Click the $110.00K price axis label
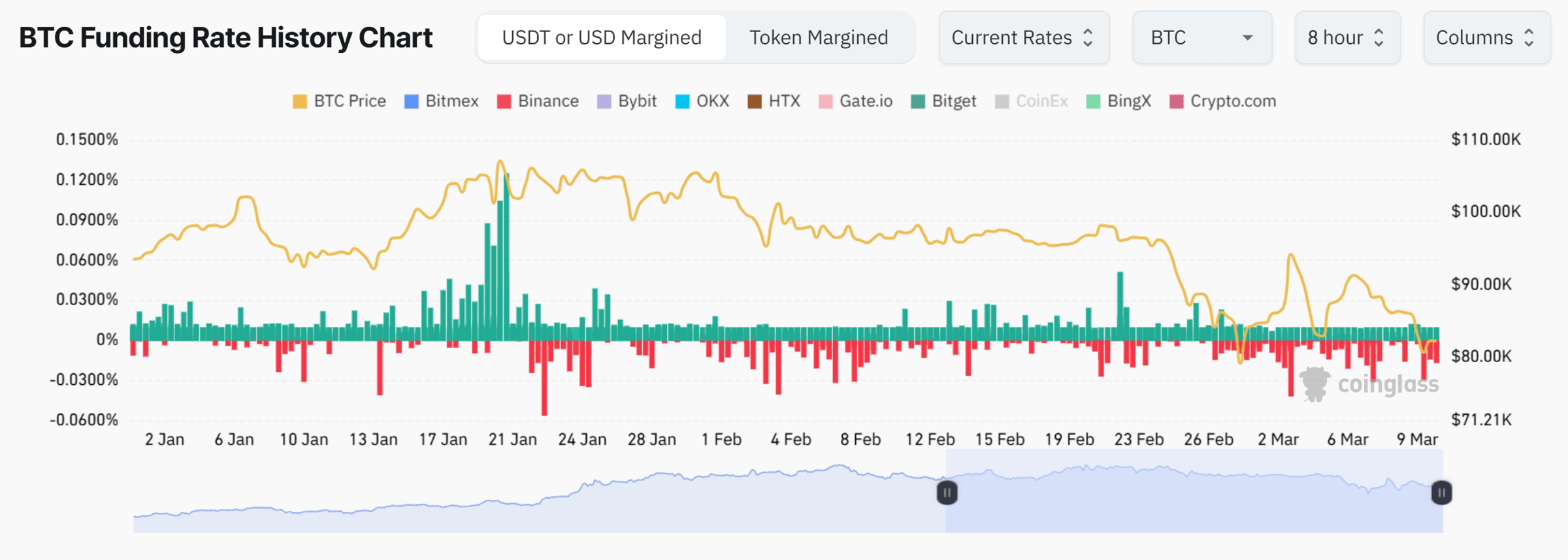Viewport: 1568px width, 560px height. point(1486,139)
